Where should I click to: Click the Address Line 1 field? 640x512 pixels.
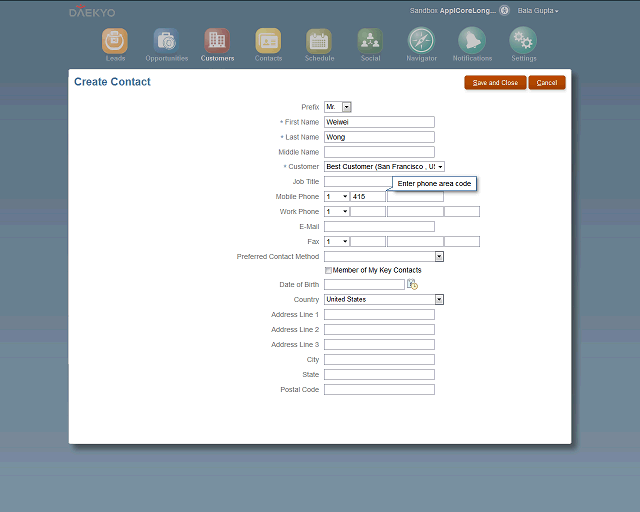point(379,314)
